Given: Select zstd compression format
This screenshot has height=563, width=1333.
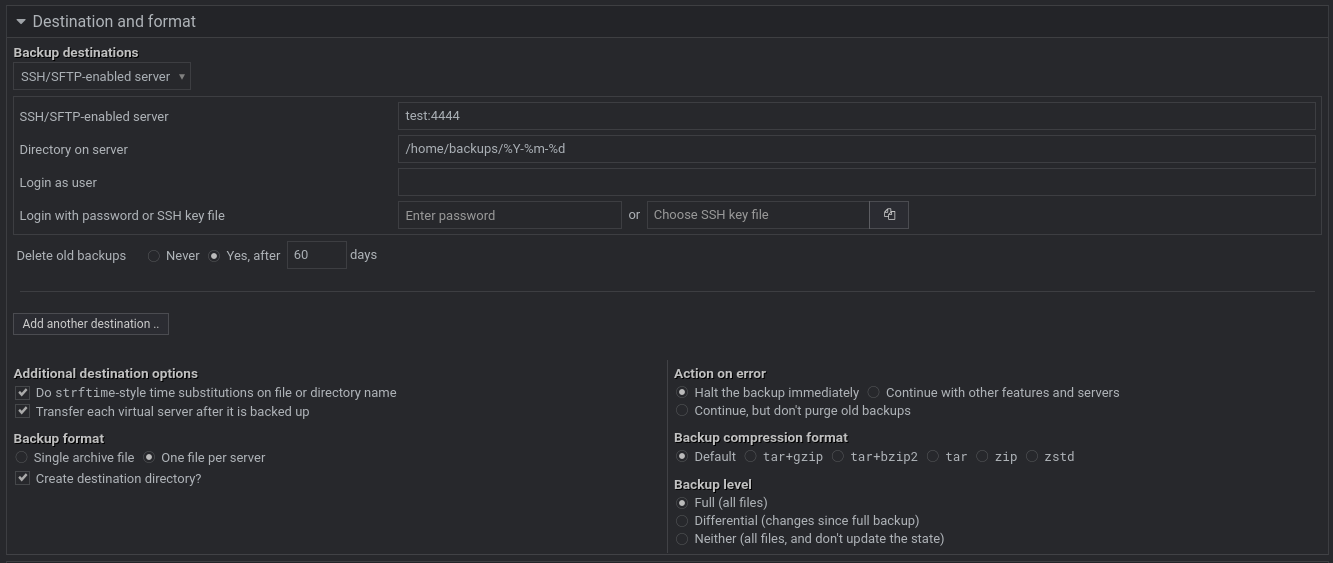Looking at the screenshot, I should [1032, 457].
